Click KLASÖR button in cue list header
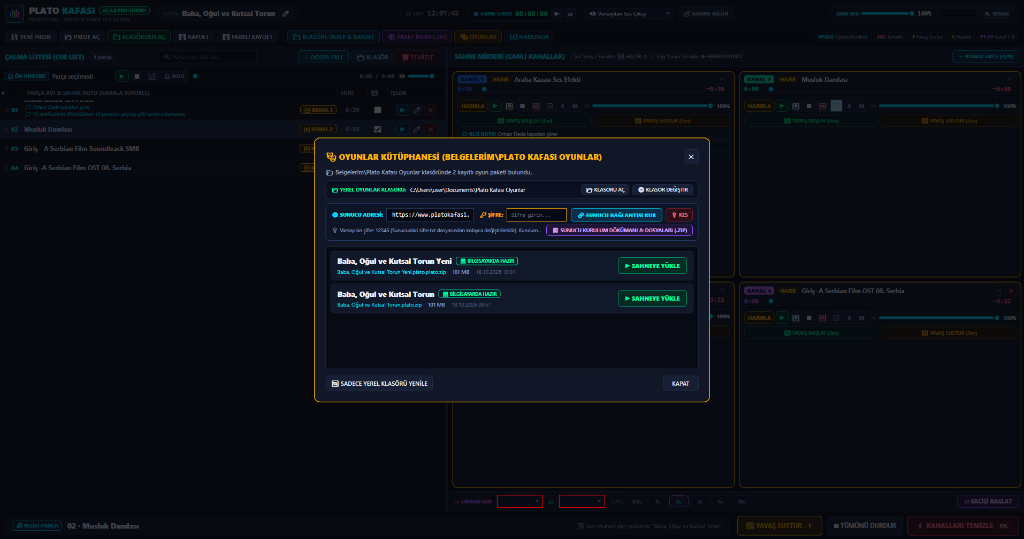Viewport: 1024px width, 539px height. point(372,57)
